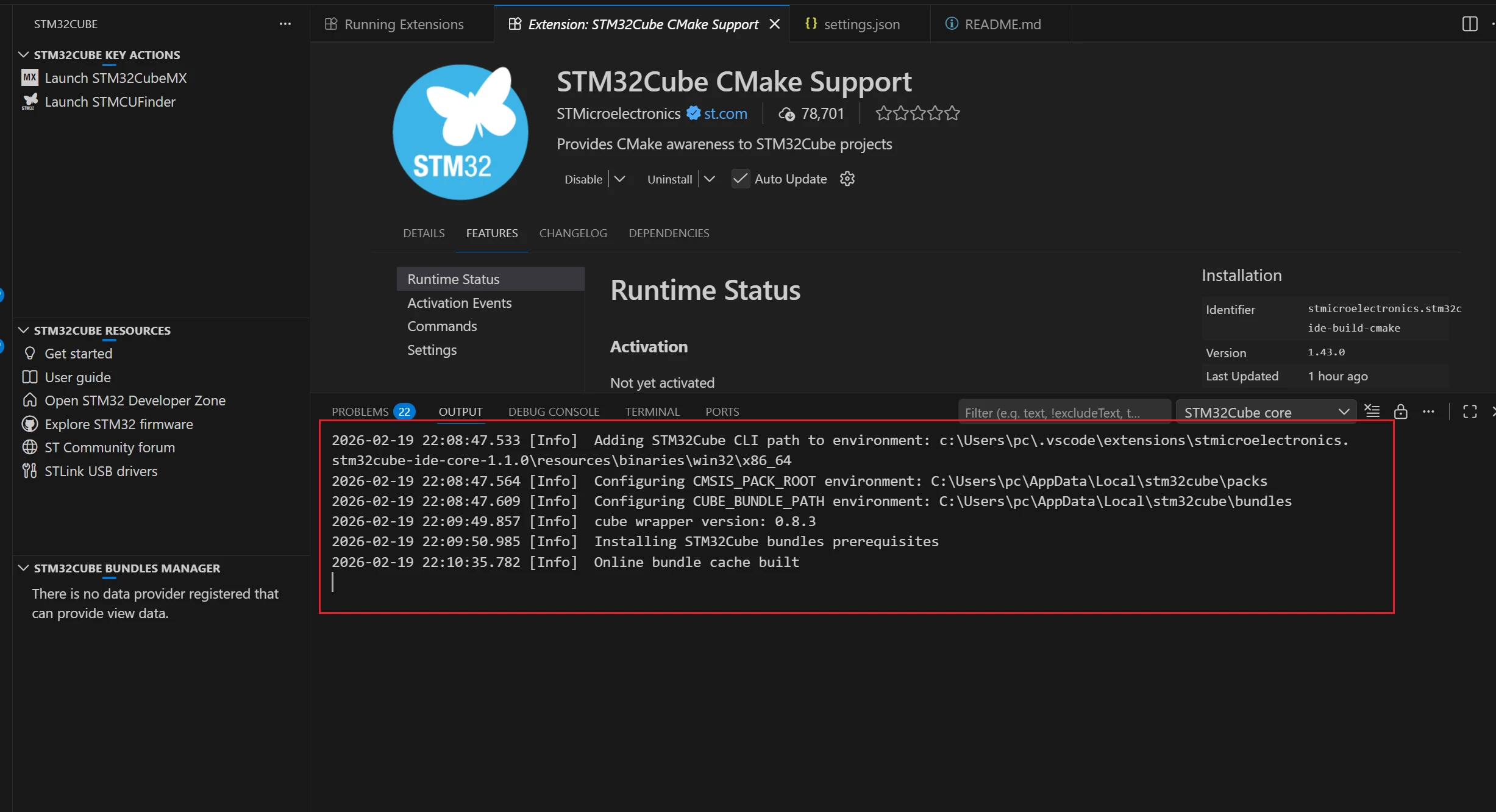Select Activation Events in features list
This screenshot has height=812, width=1496.
[490, 303]
